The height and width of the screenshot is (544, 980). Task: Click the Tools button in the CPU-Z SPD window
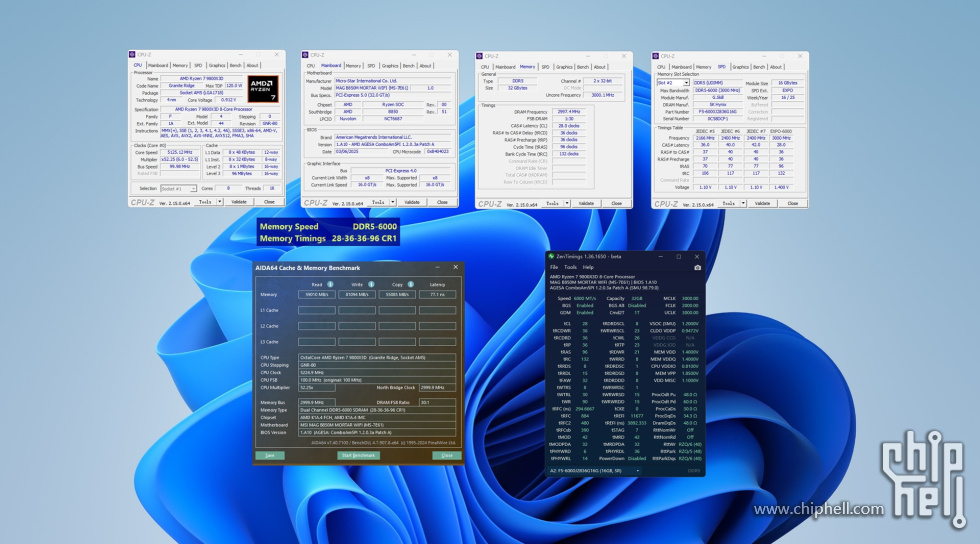click(x=729, y=203)
